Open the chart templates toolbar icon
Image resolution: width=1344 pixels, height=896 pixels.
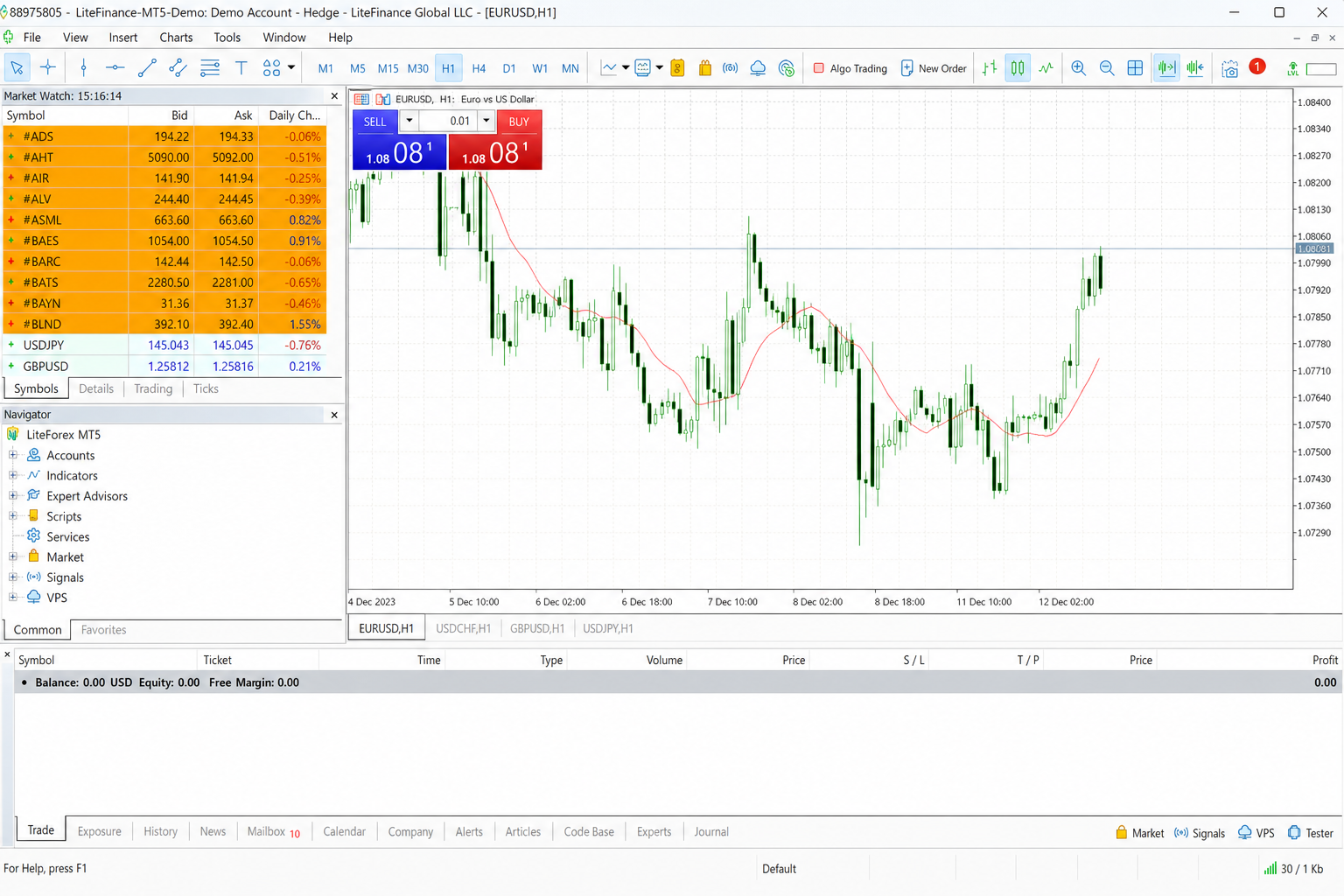pos(642,67)
